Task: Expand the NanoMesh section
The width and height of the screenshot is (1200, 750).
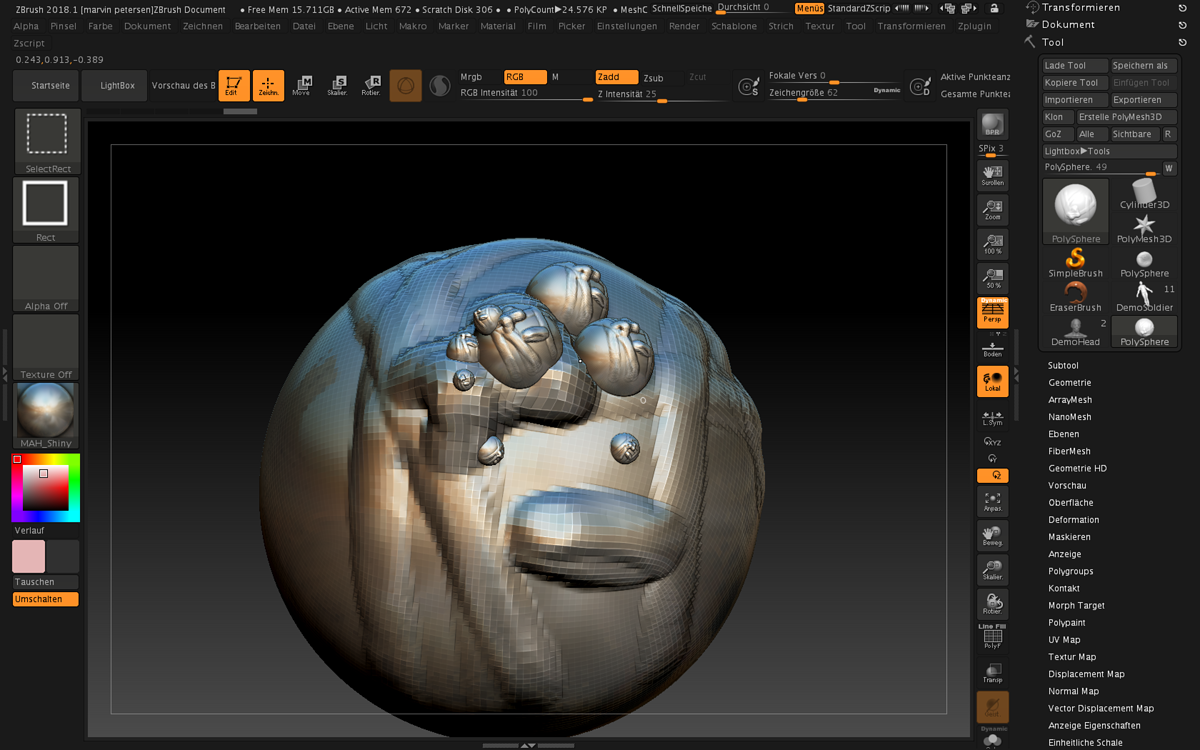Action: pos(1070,417)
